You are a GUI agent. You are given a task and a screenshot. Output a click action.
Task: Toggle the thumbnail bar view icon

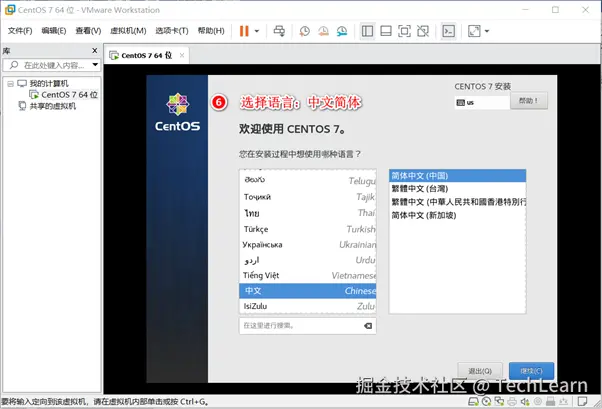tap(386, 31)
